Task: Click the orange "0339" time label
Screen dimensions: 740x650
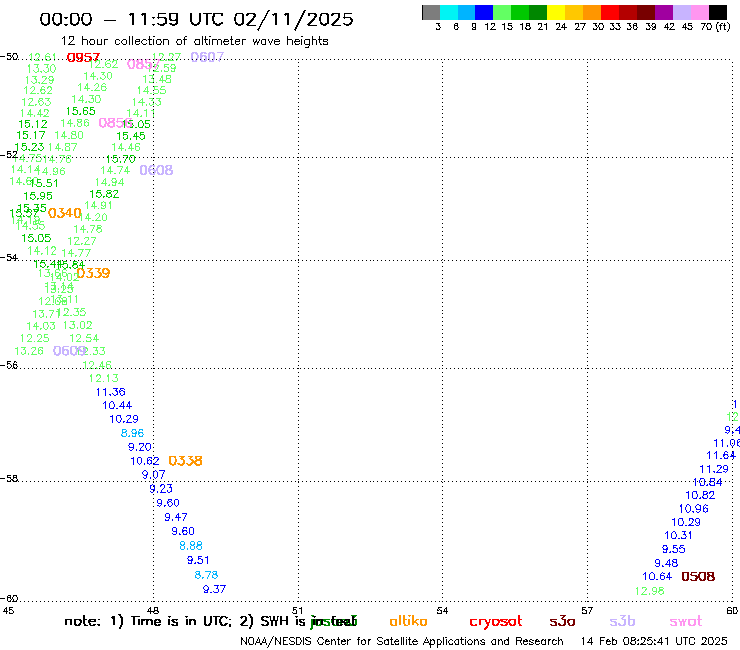Action: pos(93,273)
